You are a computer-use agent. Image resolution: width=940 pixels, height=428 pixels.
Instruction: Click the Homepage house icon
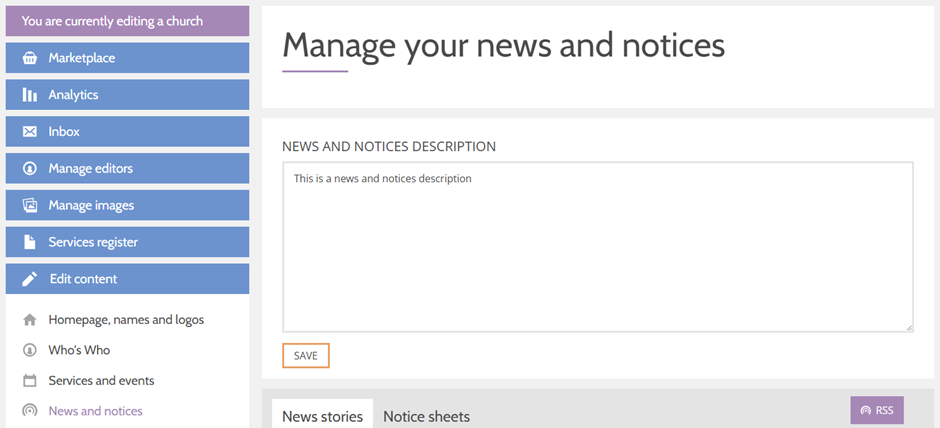(x=29, y=320)
